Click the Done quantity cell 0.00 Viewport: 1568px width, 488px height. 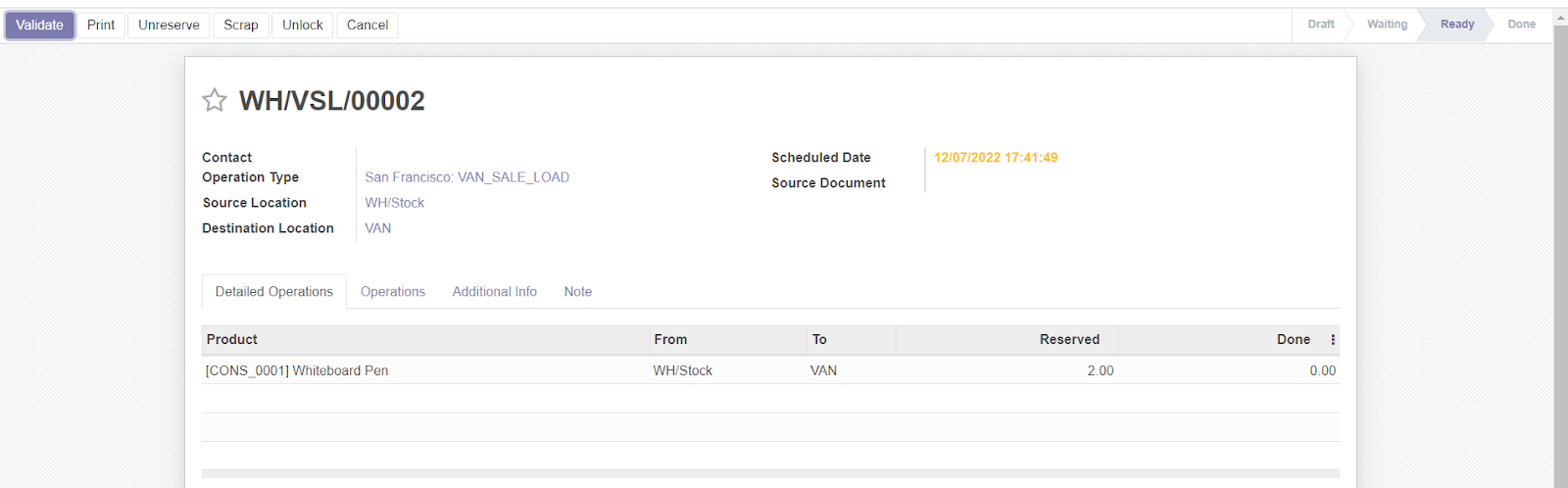[x=1322, y=371]
